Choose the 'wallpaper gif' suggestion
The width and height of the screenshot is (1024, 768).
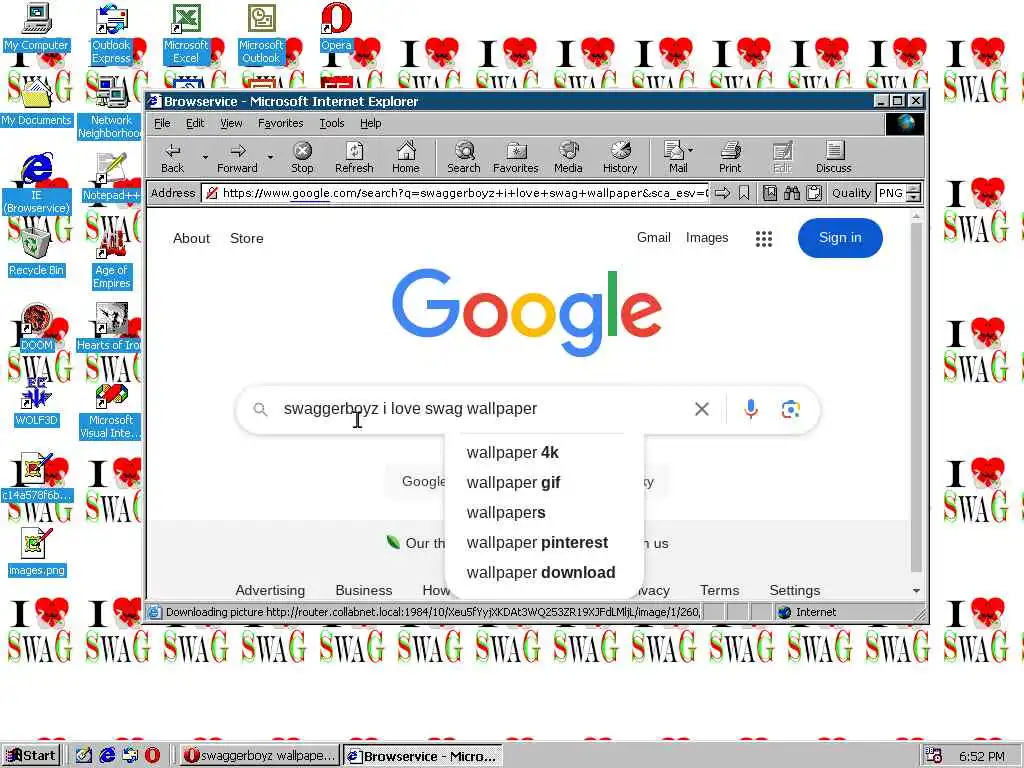pyautogui.click(x=544, y=483)
